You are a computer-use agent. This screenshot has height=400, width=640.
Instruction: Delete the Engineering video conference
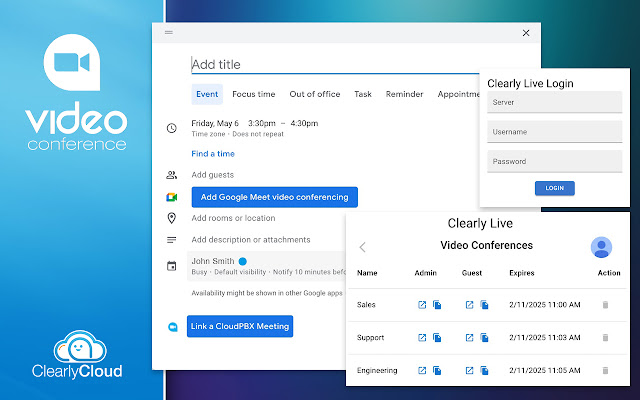click(605, 370)
